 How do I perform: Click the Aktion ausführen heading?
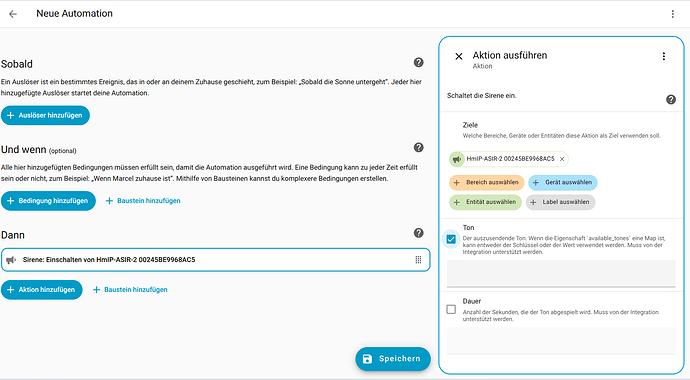510,55
